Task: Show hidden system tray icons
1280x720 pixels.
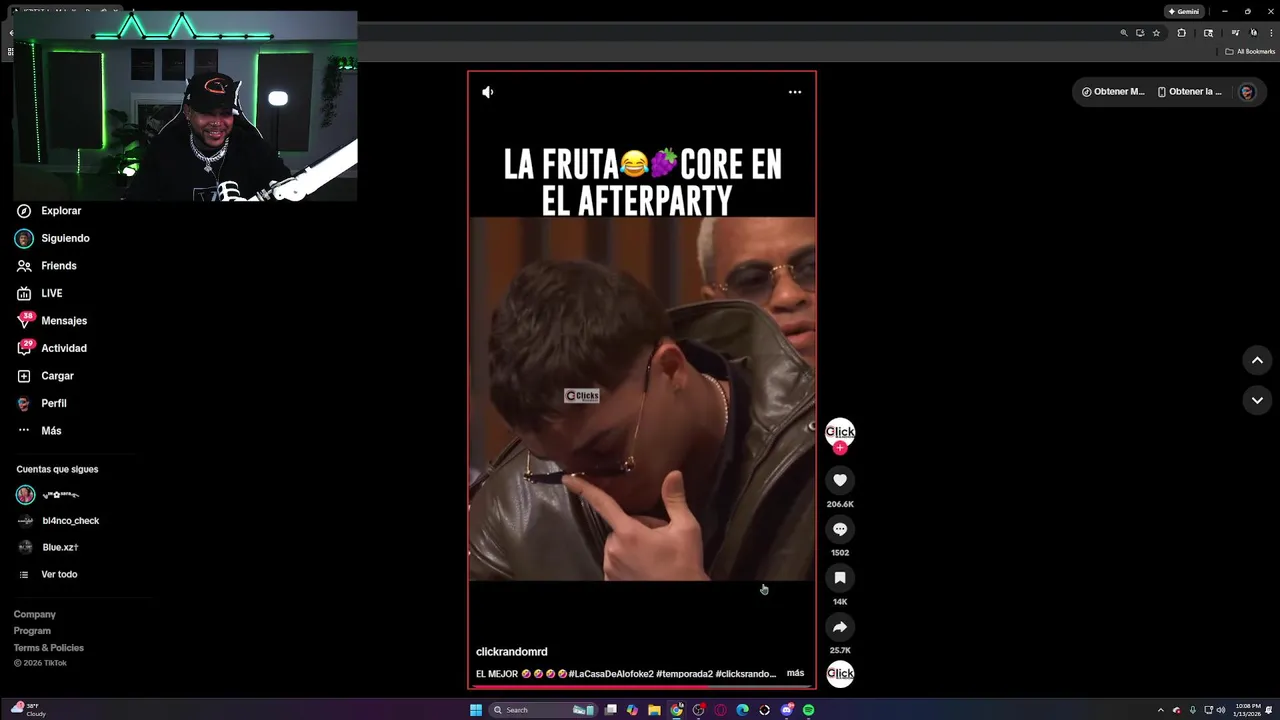Action: click(1160, 710)
